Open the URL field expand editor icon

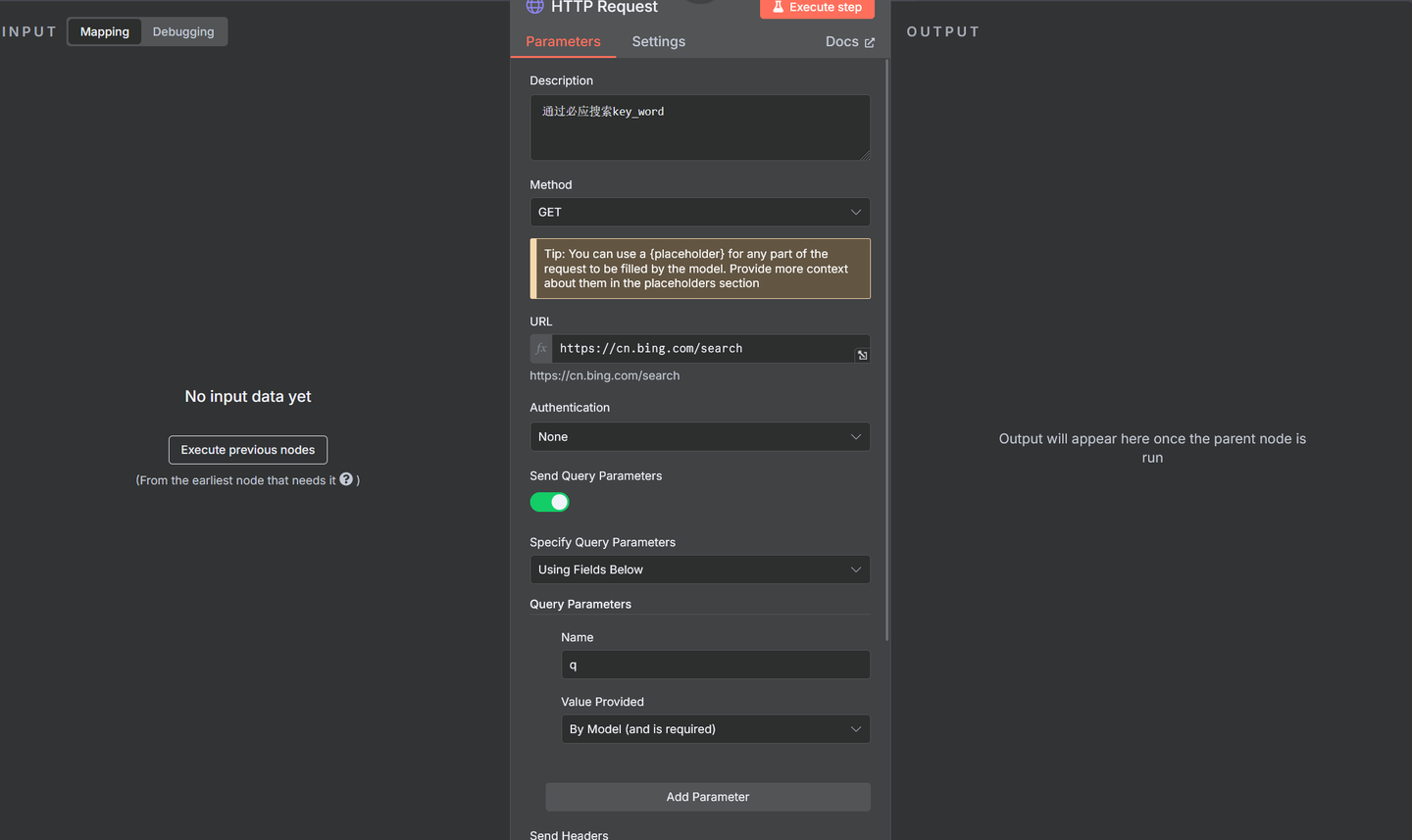pos(862,355)
